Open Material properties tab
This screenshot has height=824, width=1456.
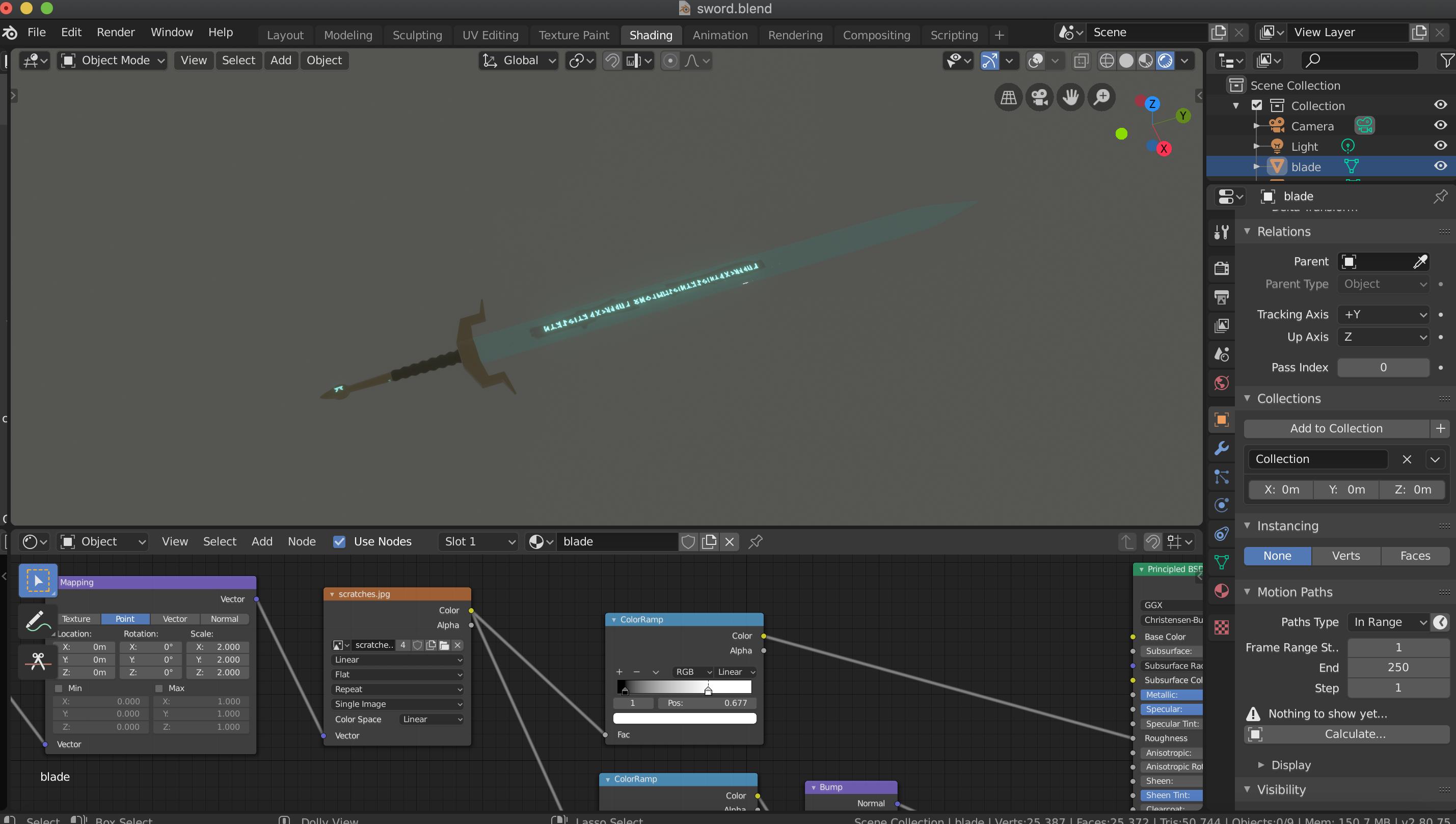coord(1221,591)
